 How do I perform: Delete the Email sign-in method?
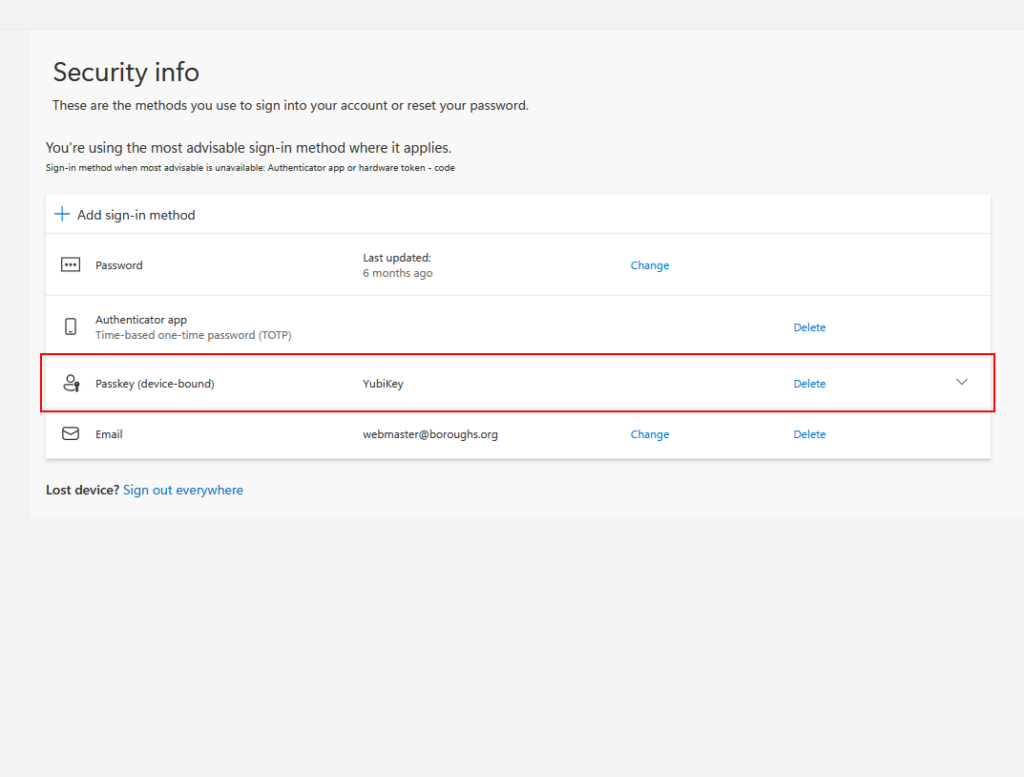coord(809,434)
